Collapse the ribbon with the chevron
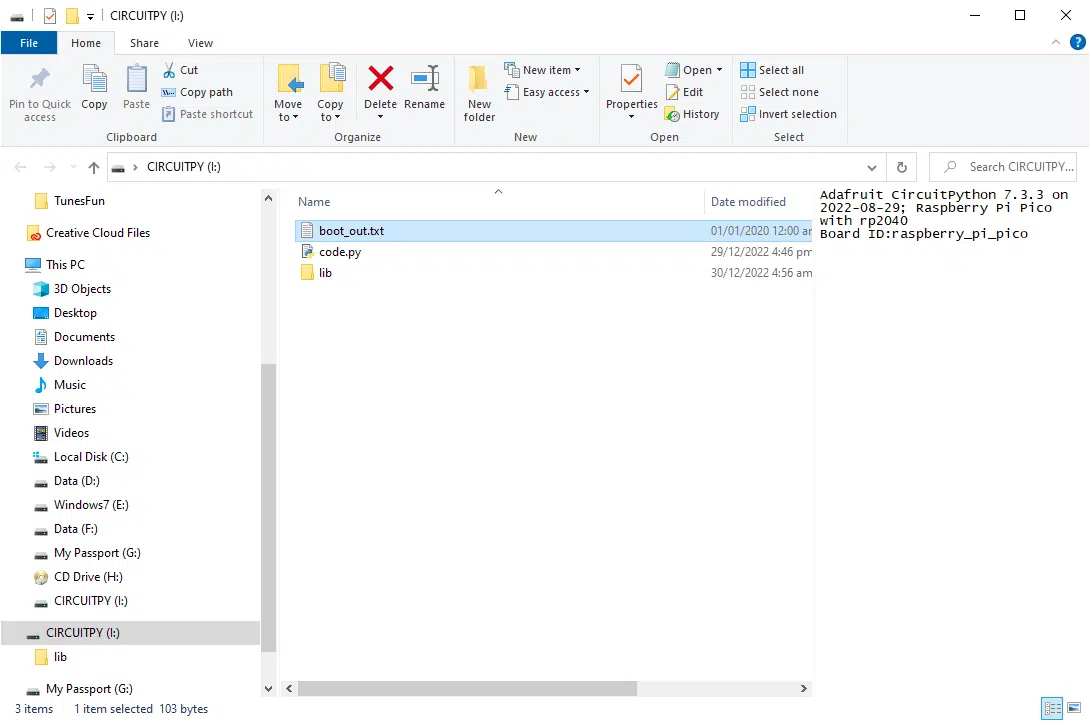 tap(1055, 42)
